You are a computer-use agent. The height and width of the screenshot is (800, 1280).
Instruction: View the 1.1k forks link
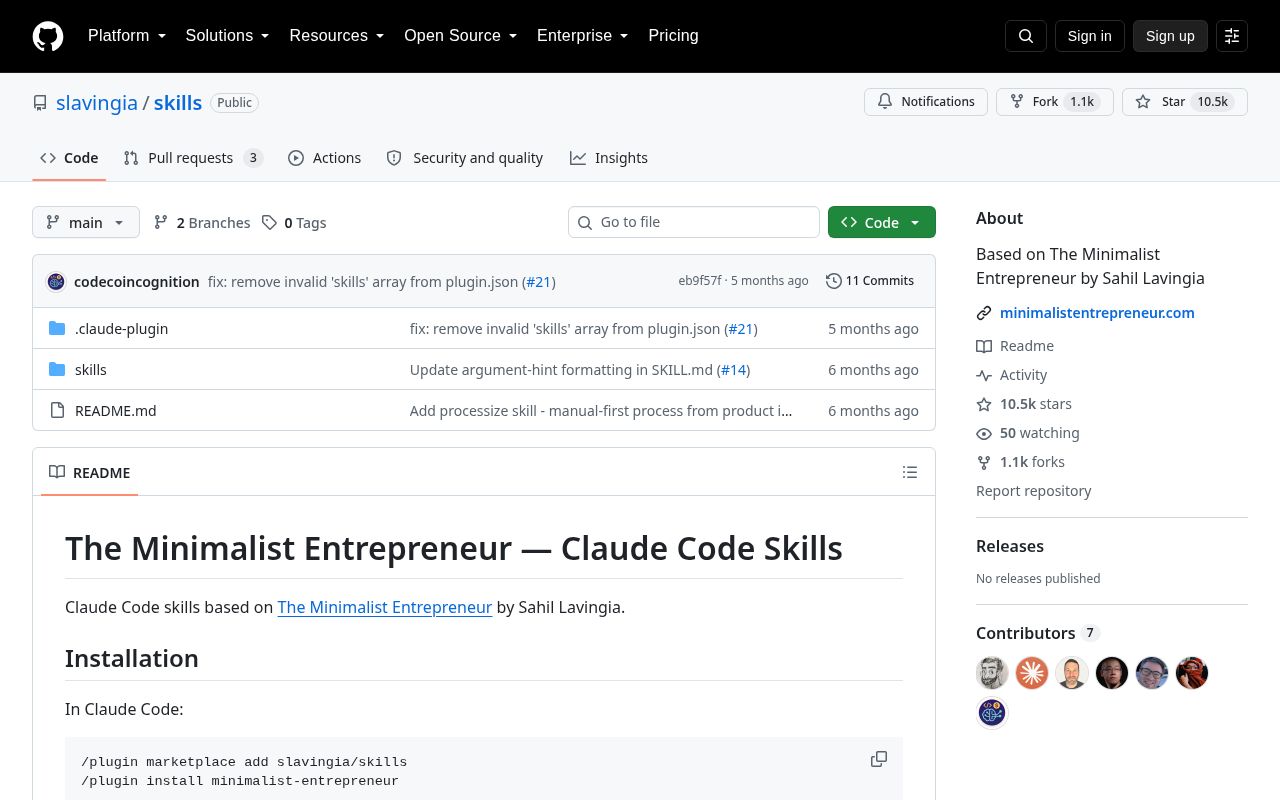point(1021,462)
